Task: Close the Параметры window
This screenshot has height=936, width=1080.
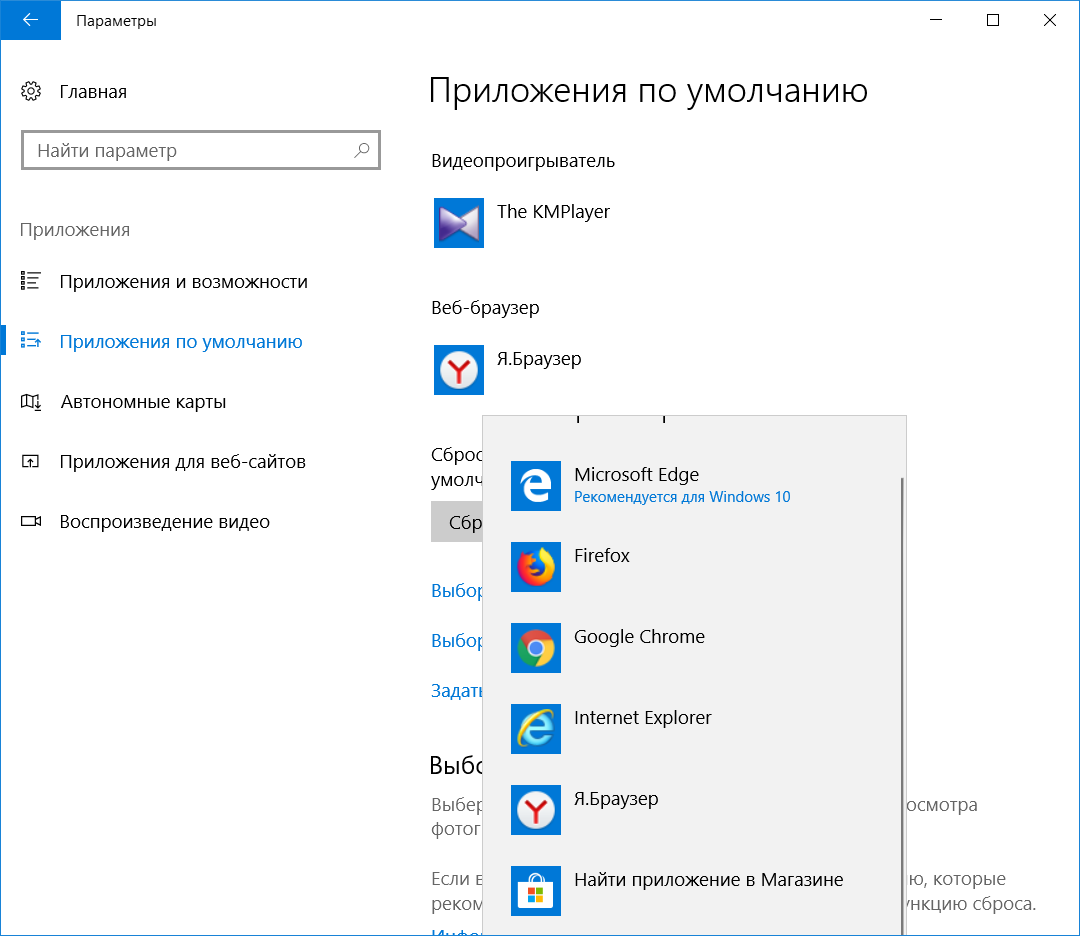Action: tap(1050, 20)
